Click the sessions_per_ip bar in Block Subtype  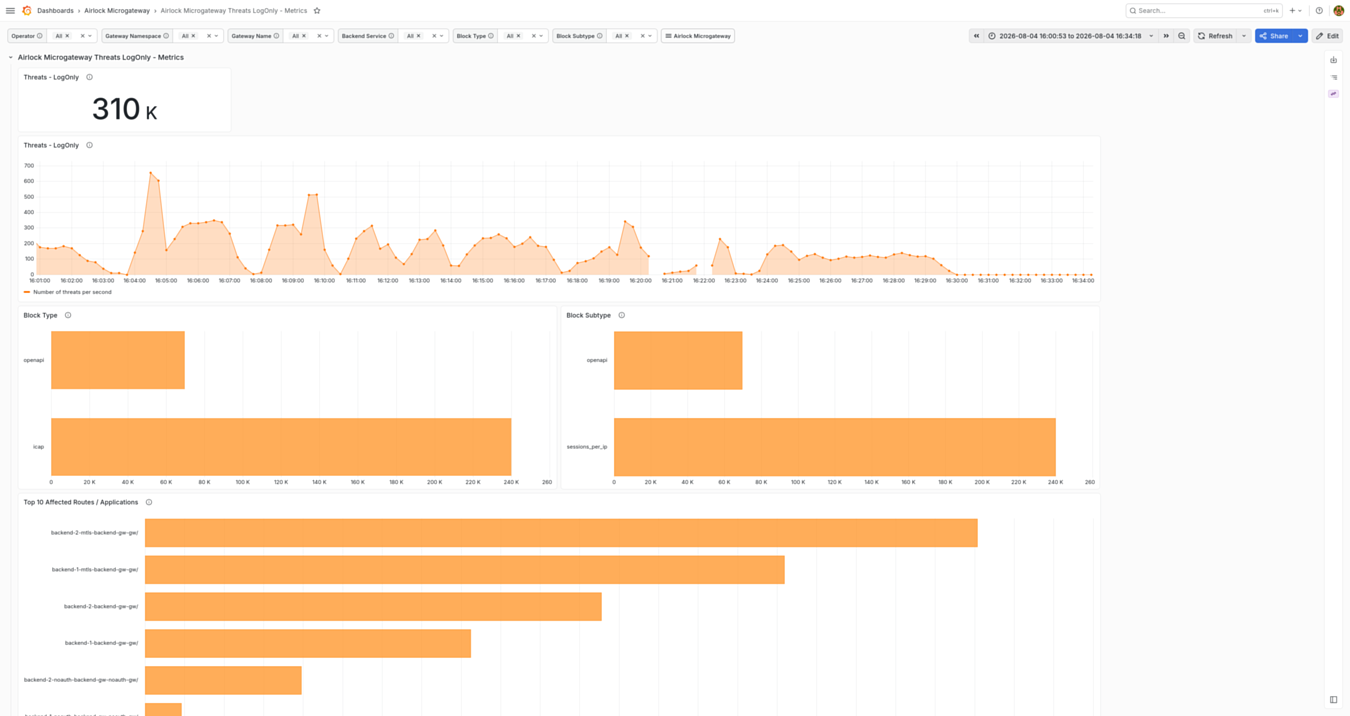point(835,447)
